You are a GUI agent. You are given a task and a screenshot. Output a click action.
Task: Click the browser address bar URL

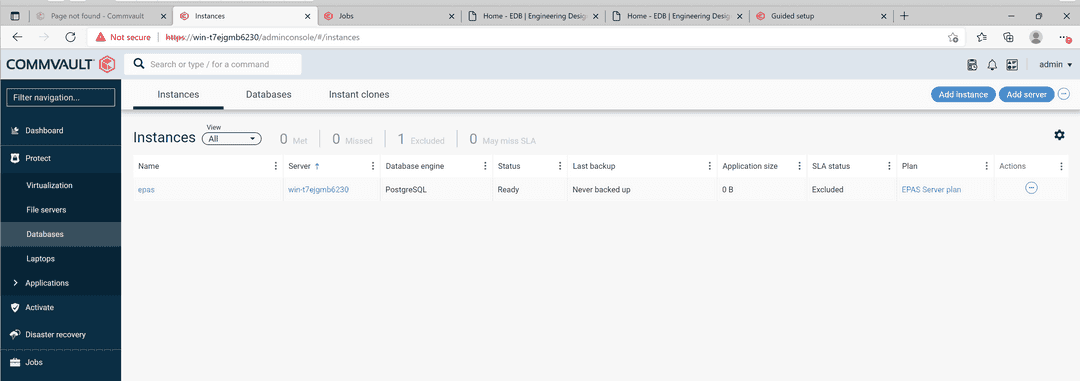[x=262, y=37]
